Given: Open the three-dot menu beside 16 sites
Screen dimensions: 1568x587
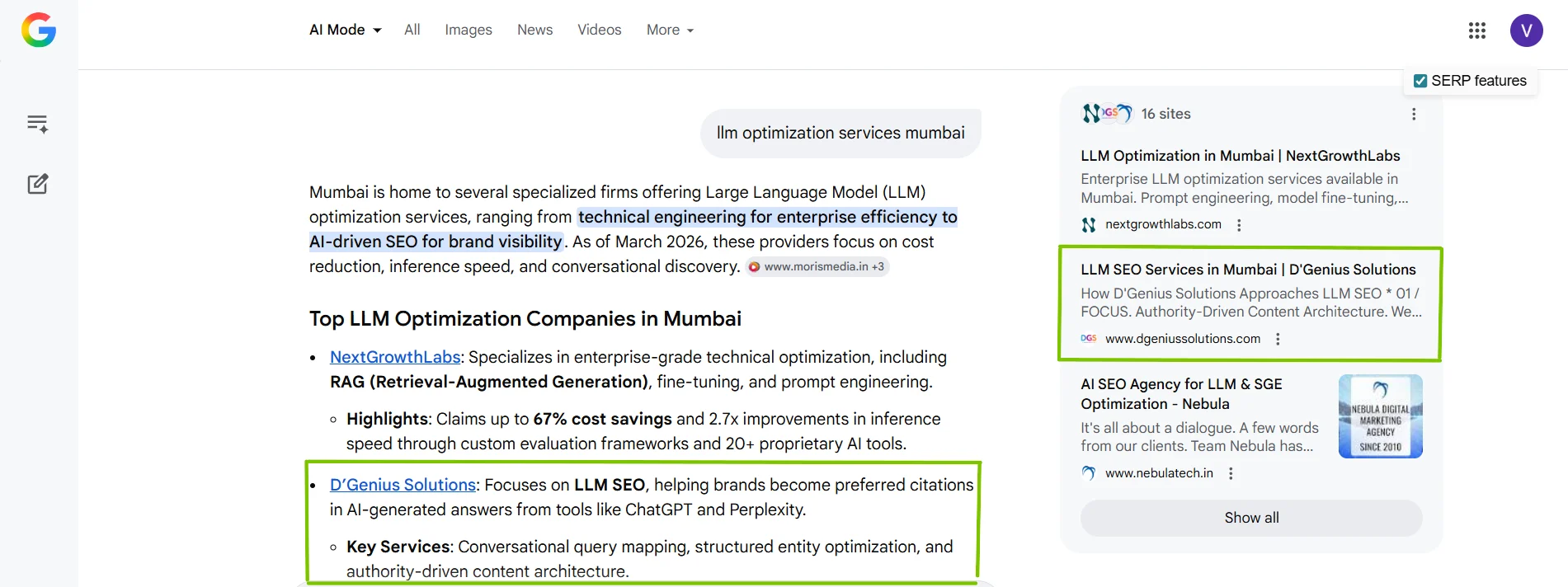Looking at the screenshot, I should [1414, 114].
